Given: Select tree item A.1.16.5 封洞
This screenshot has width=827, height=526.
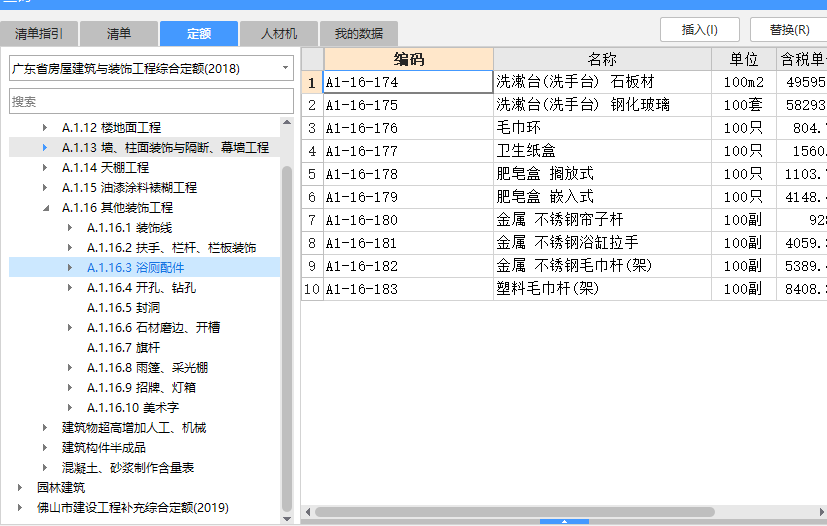Looking at the screenshot, I should [x=123, y=308].
